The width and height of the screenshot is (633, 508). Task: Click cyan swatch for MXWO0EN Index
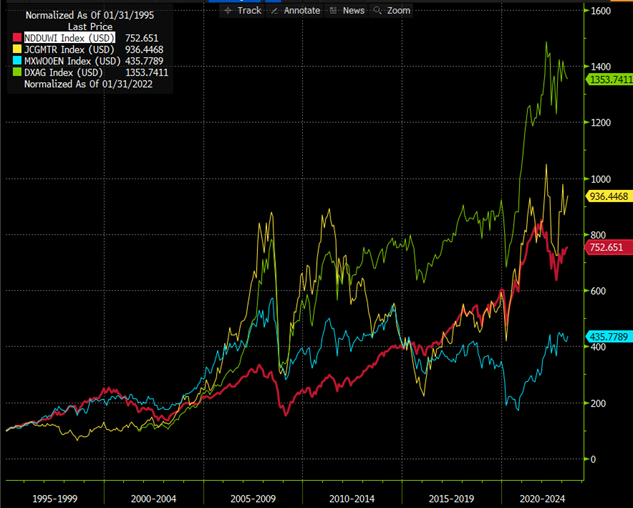click(x=14, y=61)
